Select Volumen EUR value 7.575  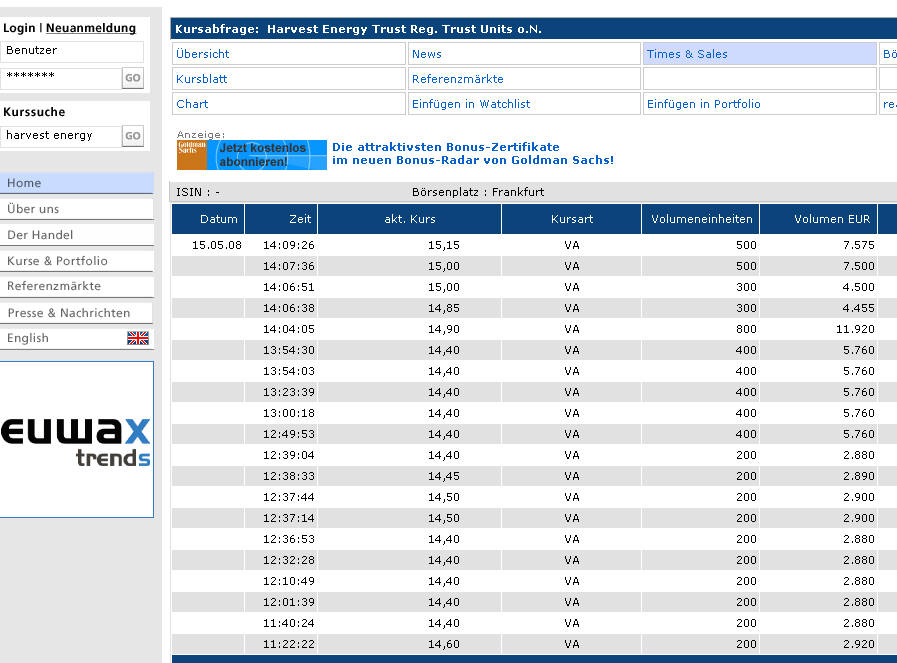[859, 245]
